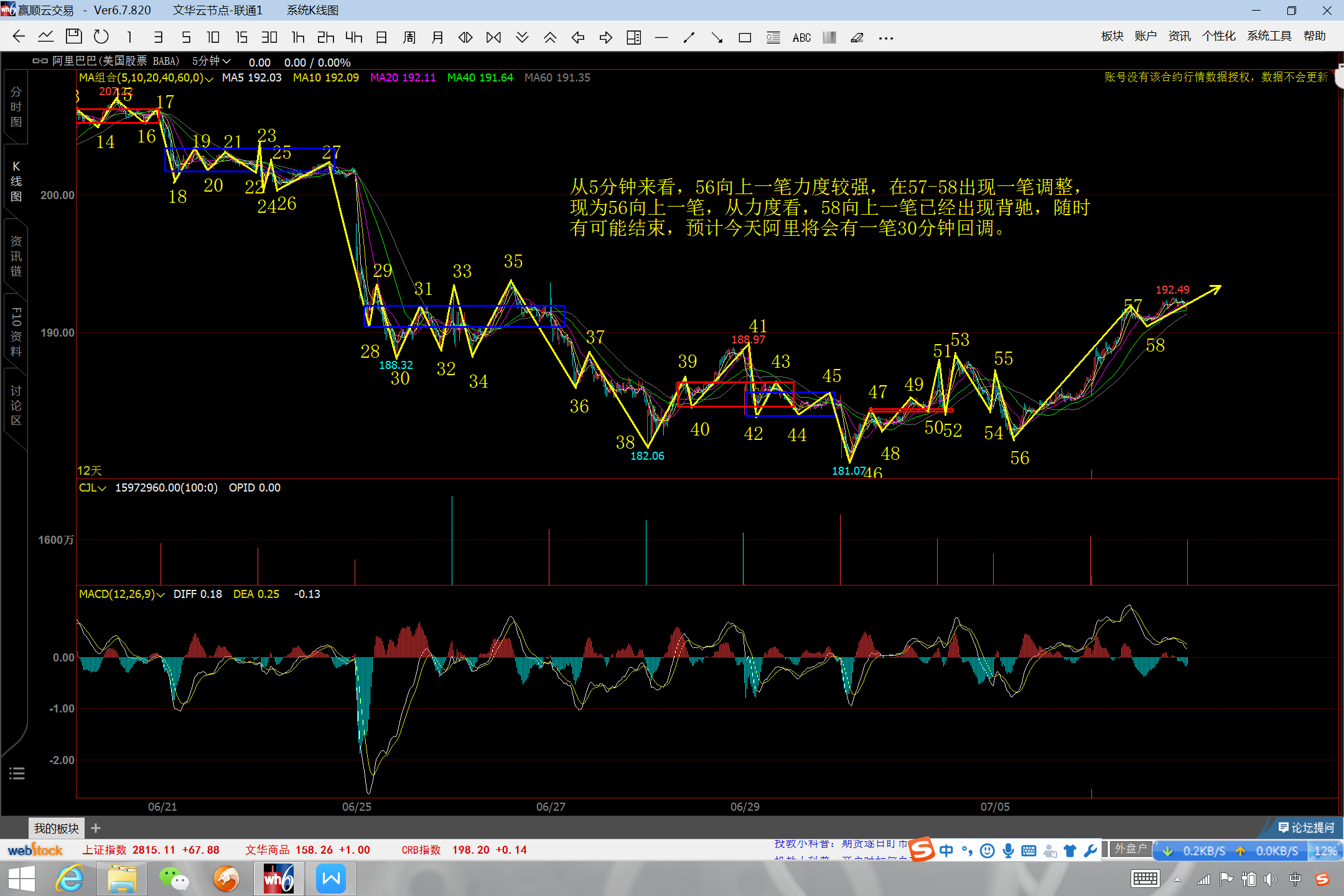Viewport: 1344px width, 896px height.
Task: Click the double down chevron icon
Action: tap(522, 37)
